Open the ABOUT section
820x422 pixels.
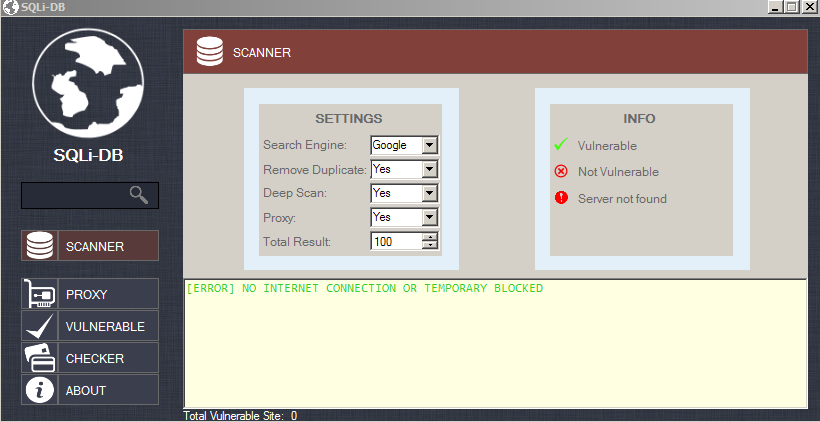[x=90, y=390]
